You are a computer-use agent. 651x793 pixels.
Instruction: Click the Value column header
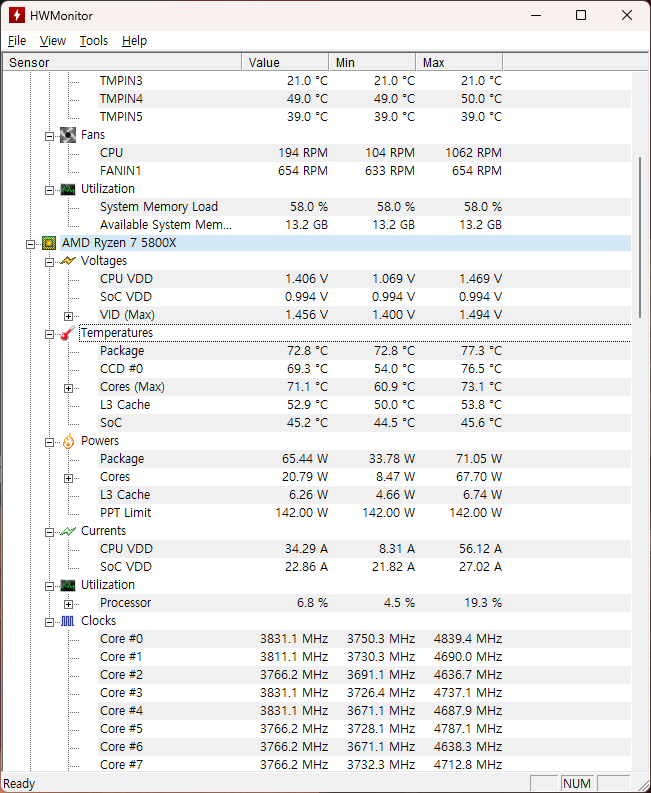(285, 62)
